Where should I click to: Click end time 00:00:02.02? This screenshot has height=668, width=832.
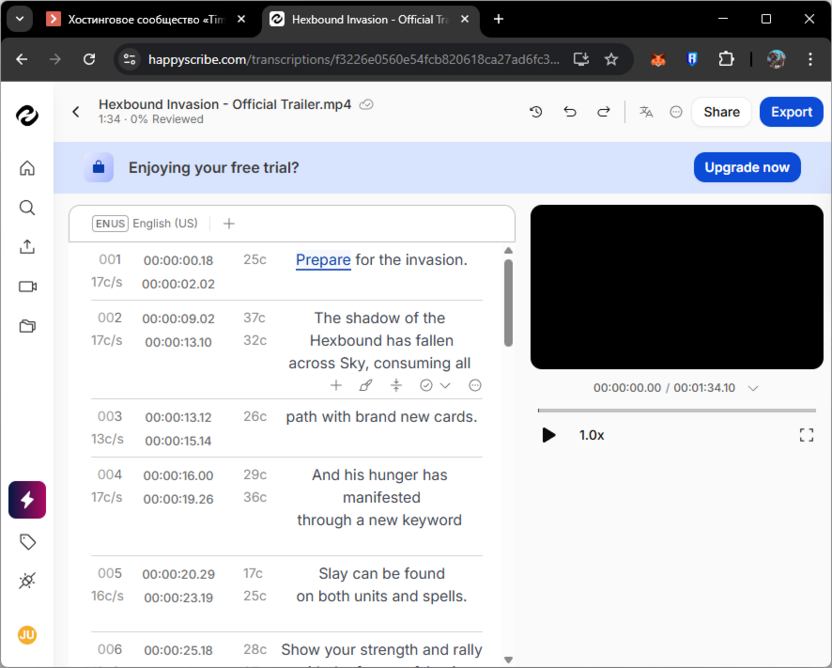pos(178,284)
